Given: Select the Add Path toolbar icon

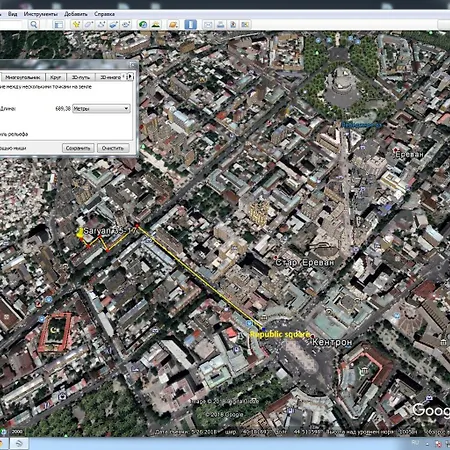Looking at the screenshot, I should (101, 24).
